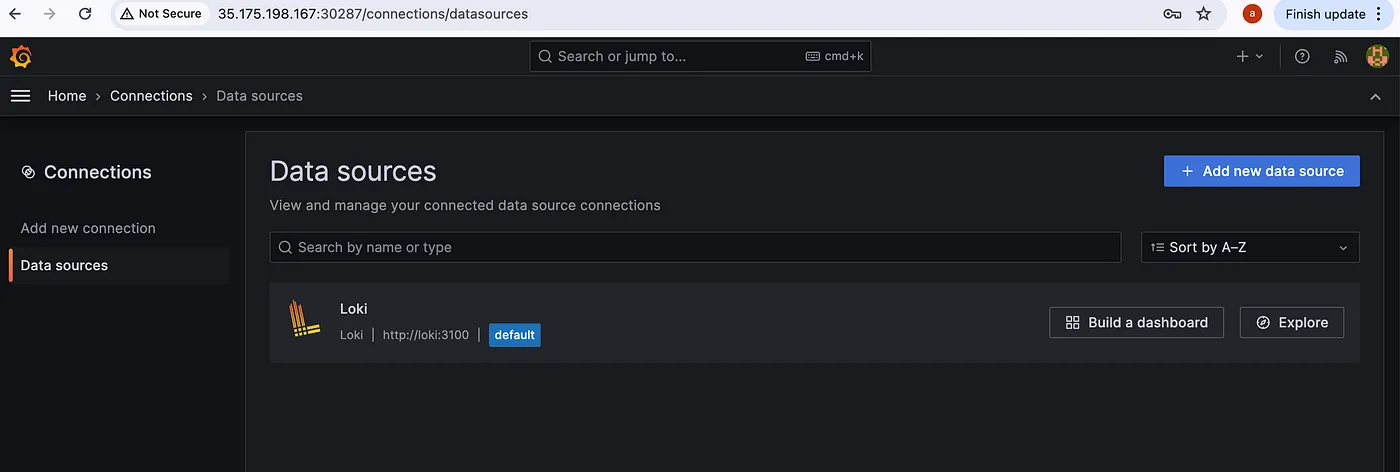
Task: Click the Explore button for Loki
Action: coord(1292,322)
